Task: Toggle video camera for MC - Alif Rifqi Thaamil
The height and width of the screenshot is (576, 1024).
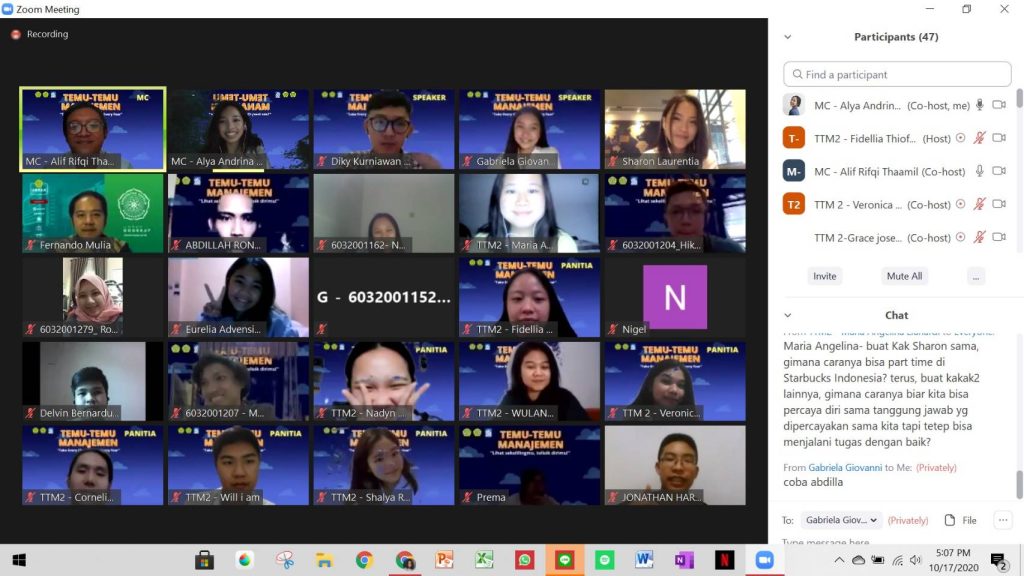Action: pos(999,171)
